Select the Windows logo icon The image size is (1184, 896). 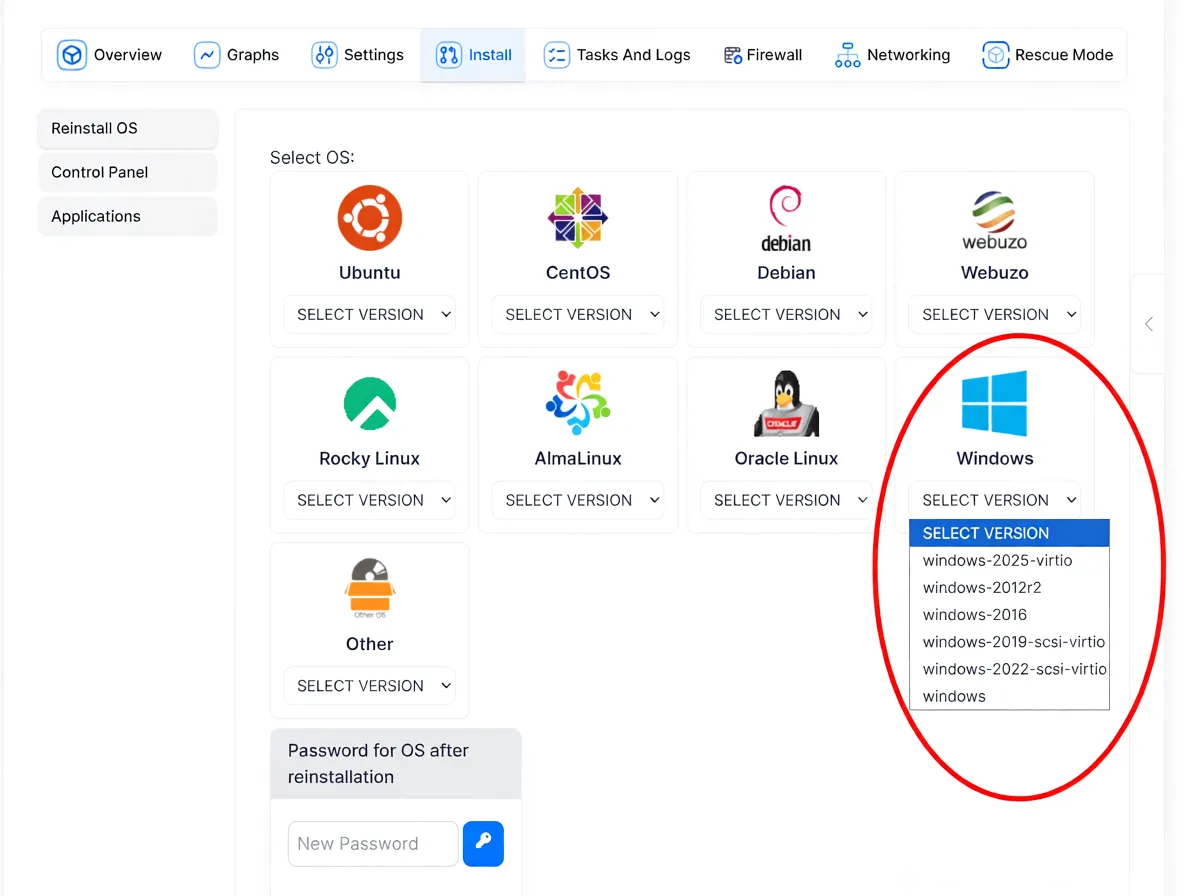point(994,401)
